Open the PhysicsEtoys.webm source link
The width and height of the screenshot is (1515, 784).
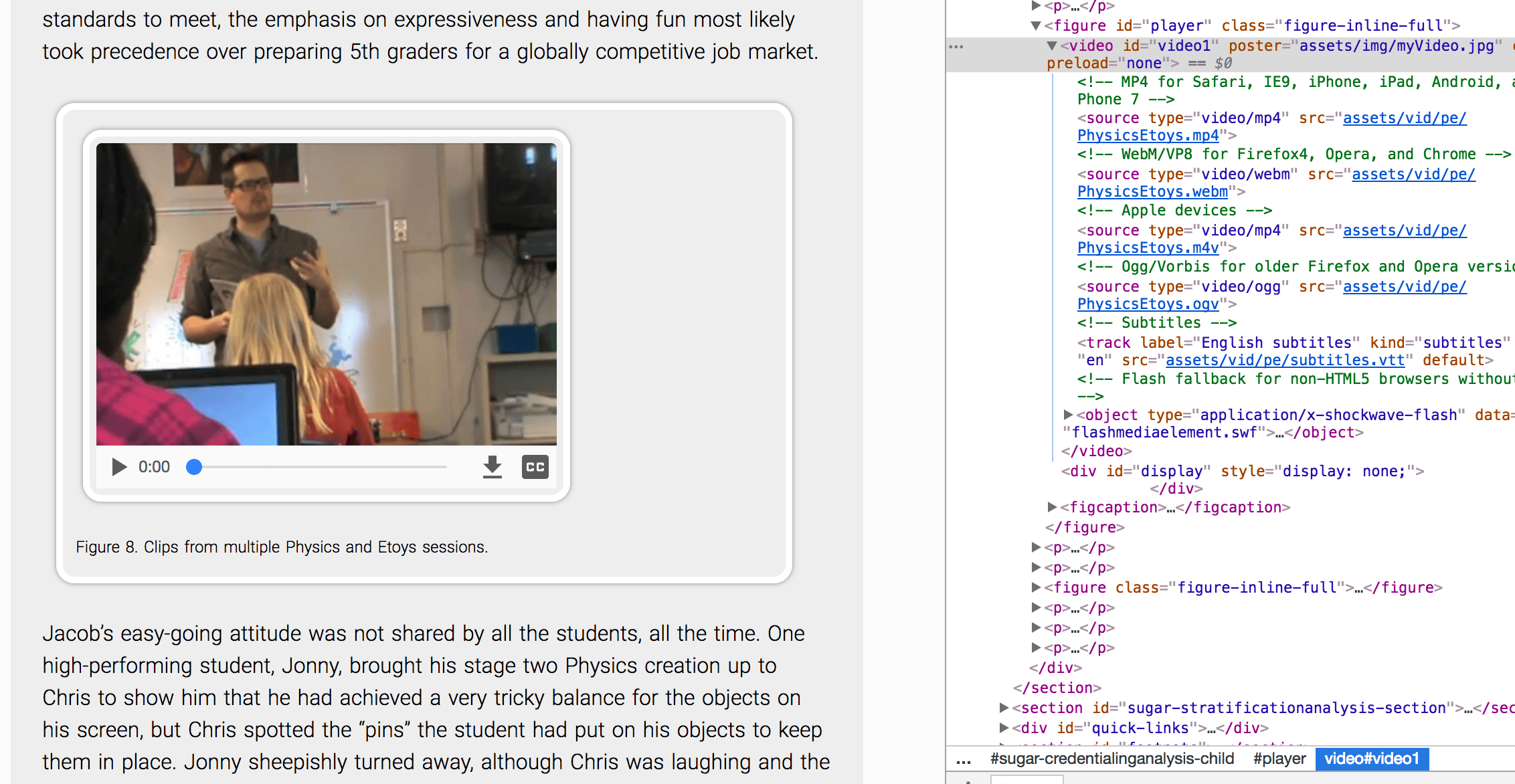point(1152,192)
